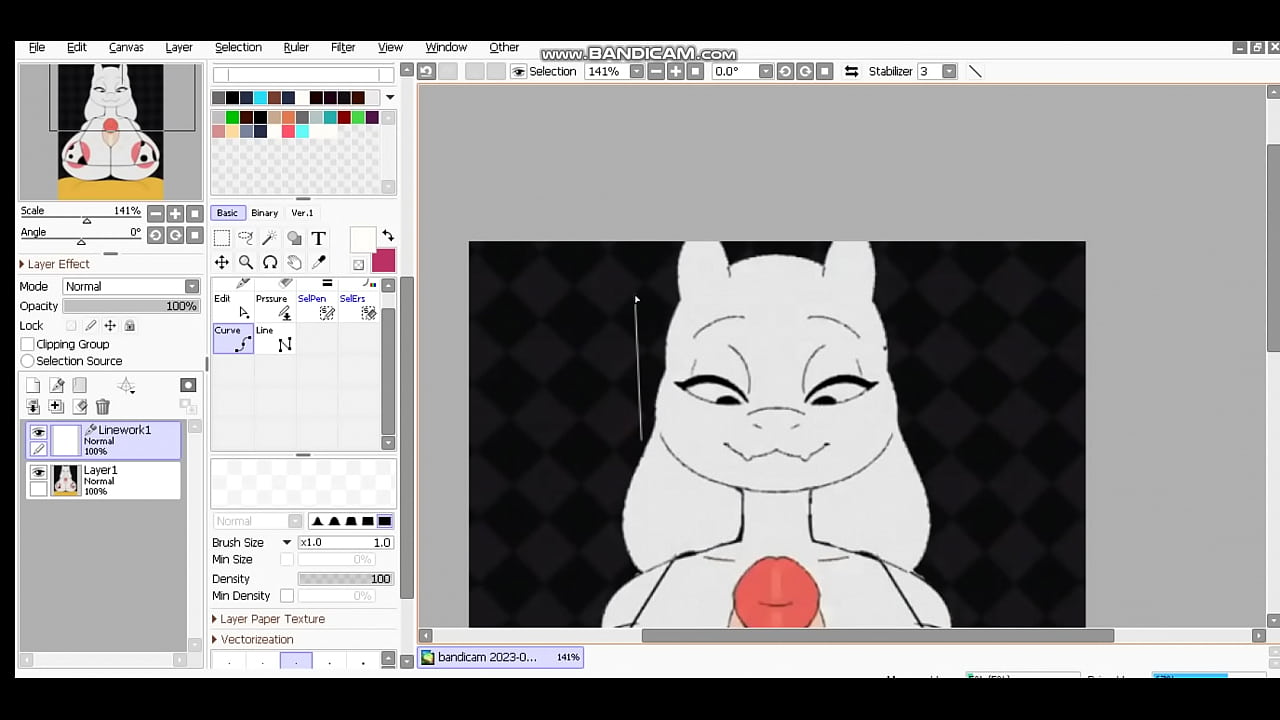The image size is (1280, 720).
Task: Enable the Clipping Group checkbox
Action: (x=28, y=344)
